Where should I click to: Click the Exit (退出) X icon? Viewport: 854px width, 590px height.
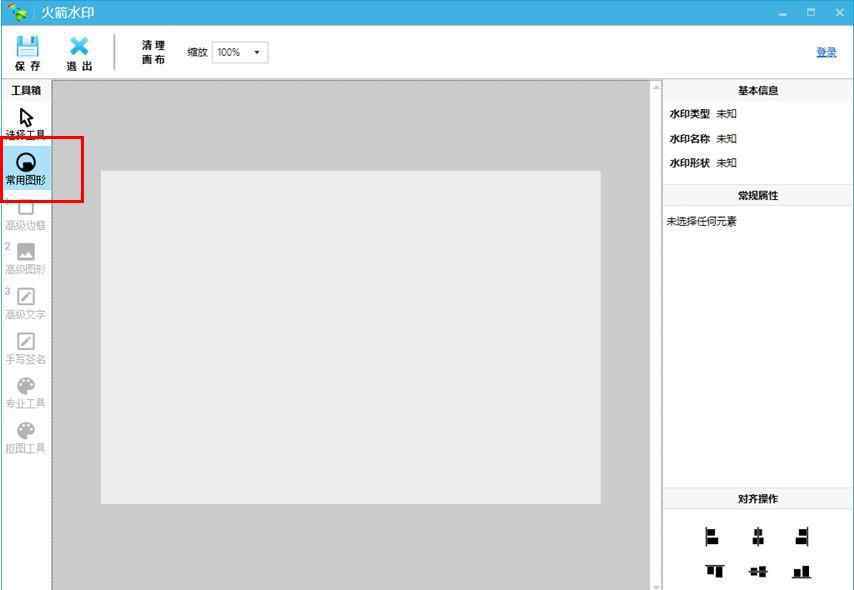79,47
